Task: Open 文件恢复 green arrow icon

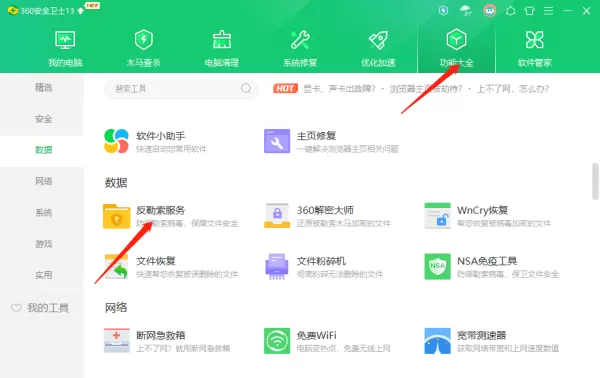Action: [116, 266]
